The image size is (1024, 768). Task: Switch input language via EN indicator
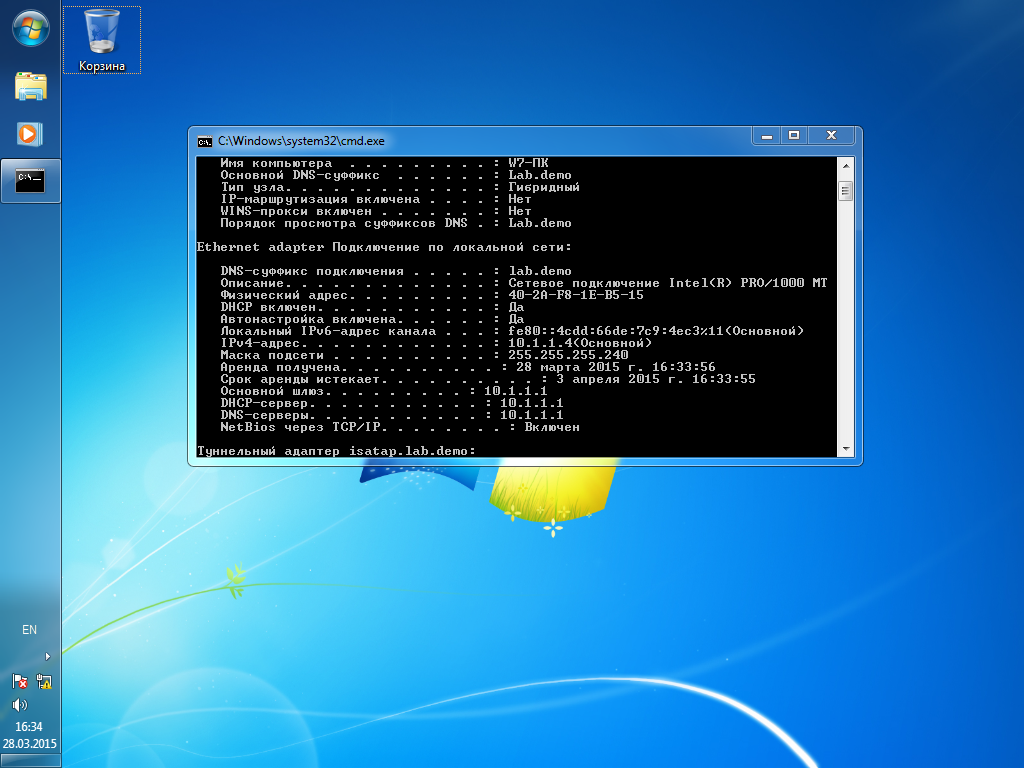[29, 630]
